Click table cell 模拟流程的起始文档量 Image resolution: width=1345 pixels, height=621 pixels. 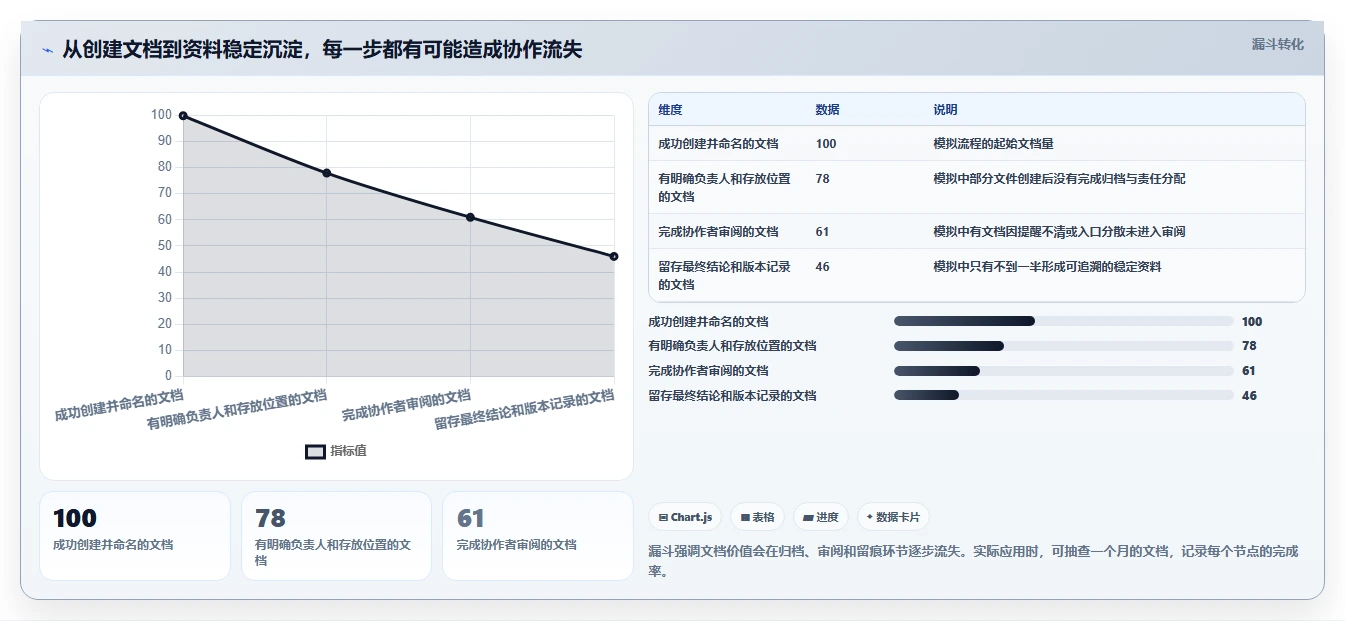(x=993, y=144)
